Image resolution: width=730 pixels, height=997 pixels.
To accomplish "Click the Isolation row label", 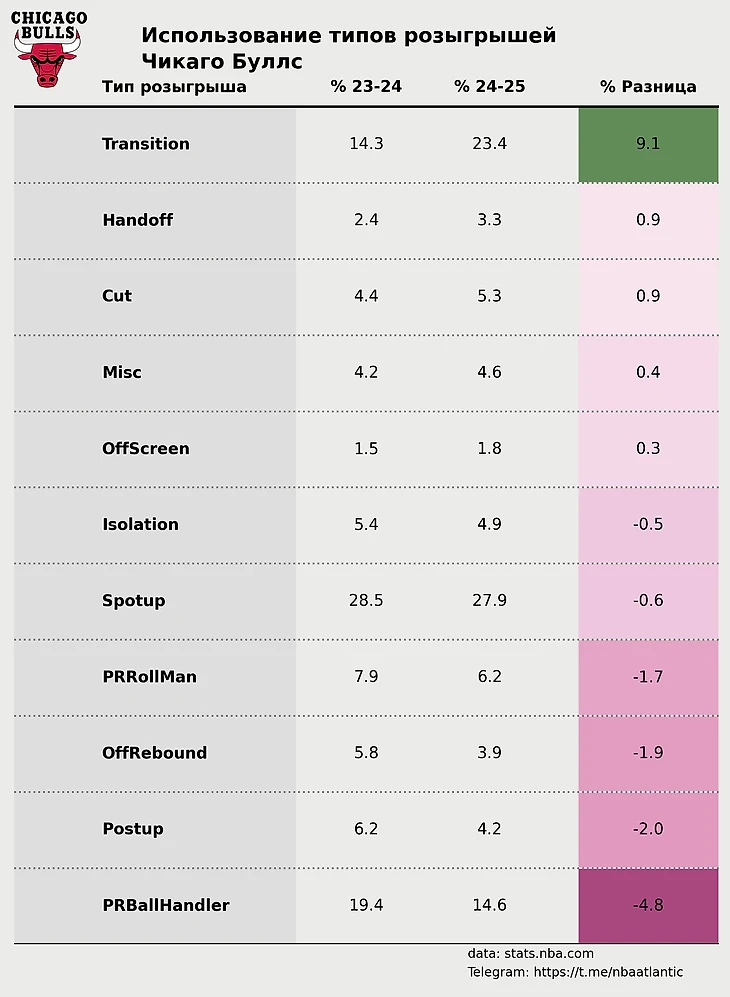I will 140,525.
